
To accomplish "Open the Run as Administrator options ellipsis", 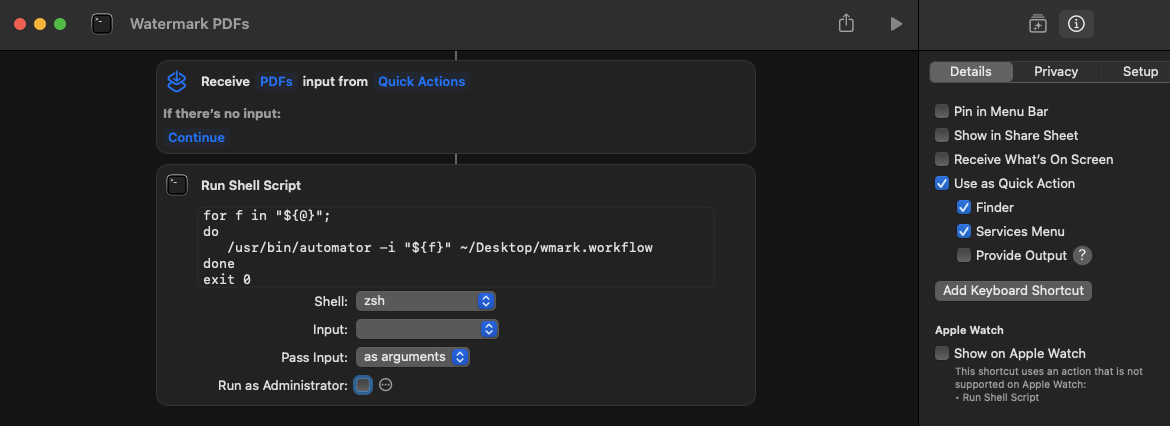I will tap(386, 385).
